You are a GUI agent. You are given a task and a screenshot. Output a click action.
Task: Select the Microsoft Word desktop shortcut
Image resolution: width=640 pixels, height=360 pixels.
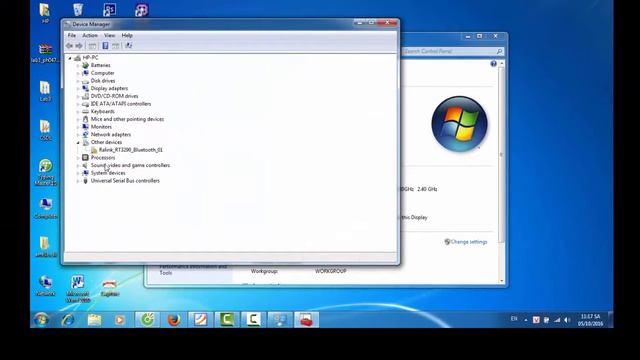pyautogui.click(x=78, y=288)
